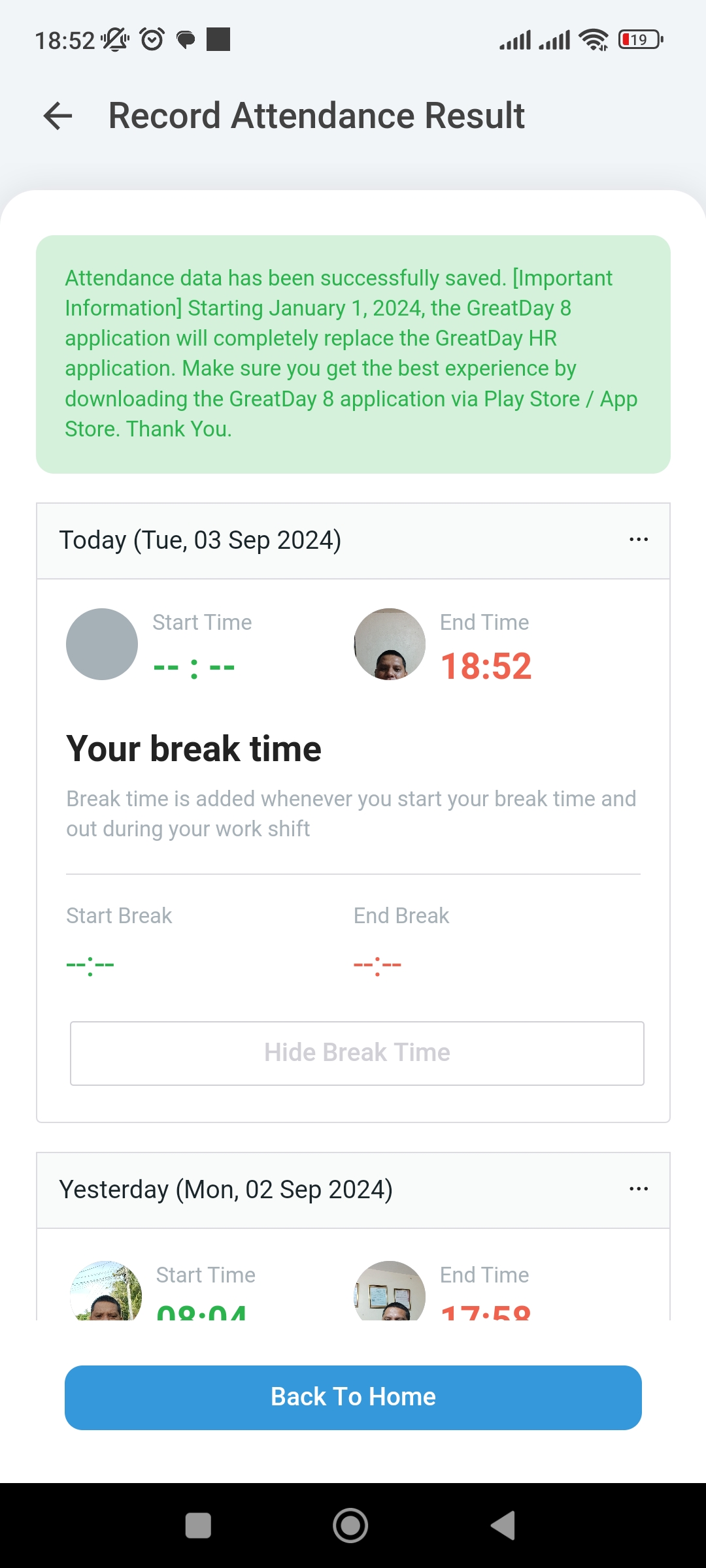This screenshot has height=1568, width=706.
Task: Tap the gray Start Time avatar placeholder
Action: pos(102,644)
